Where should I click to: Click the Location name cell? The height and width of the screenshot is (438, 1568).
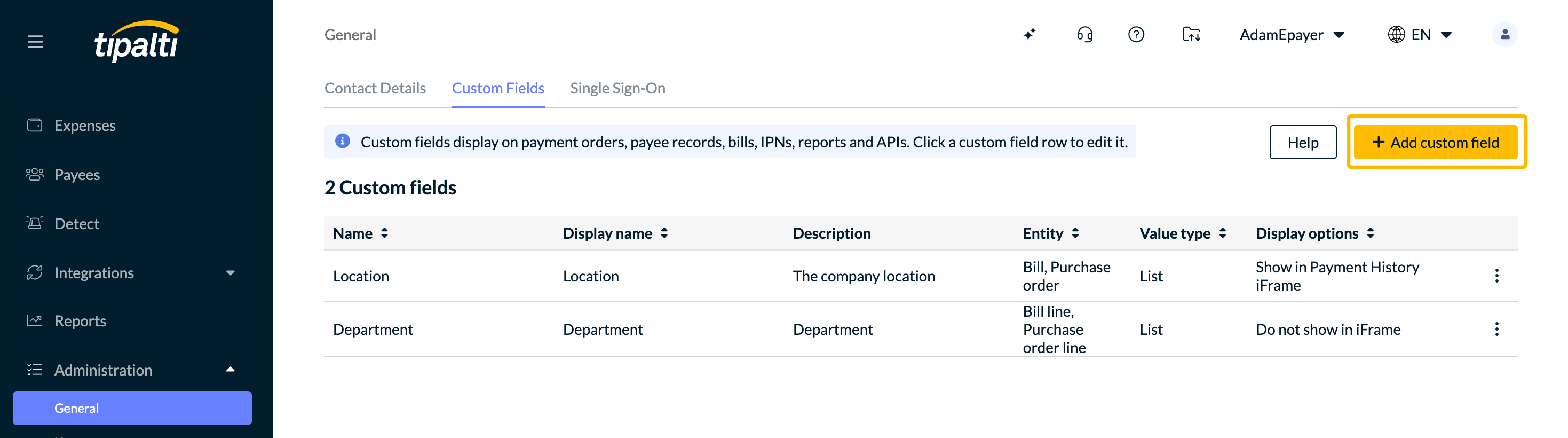point(361,276)
